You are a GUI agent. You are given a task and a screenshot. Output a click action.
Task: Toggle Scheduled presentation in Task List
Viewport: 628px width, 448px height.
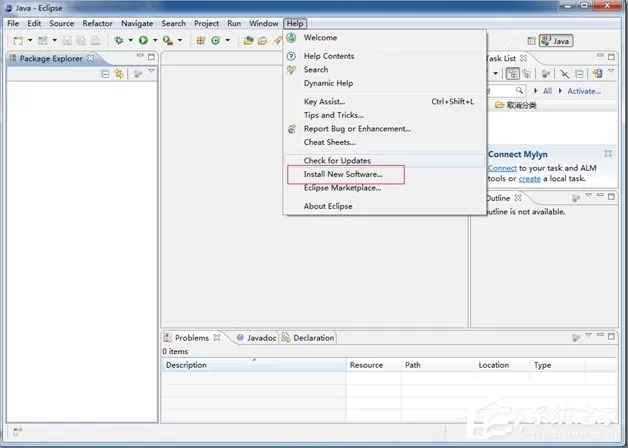pos(527,74)
